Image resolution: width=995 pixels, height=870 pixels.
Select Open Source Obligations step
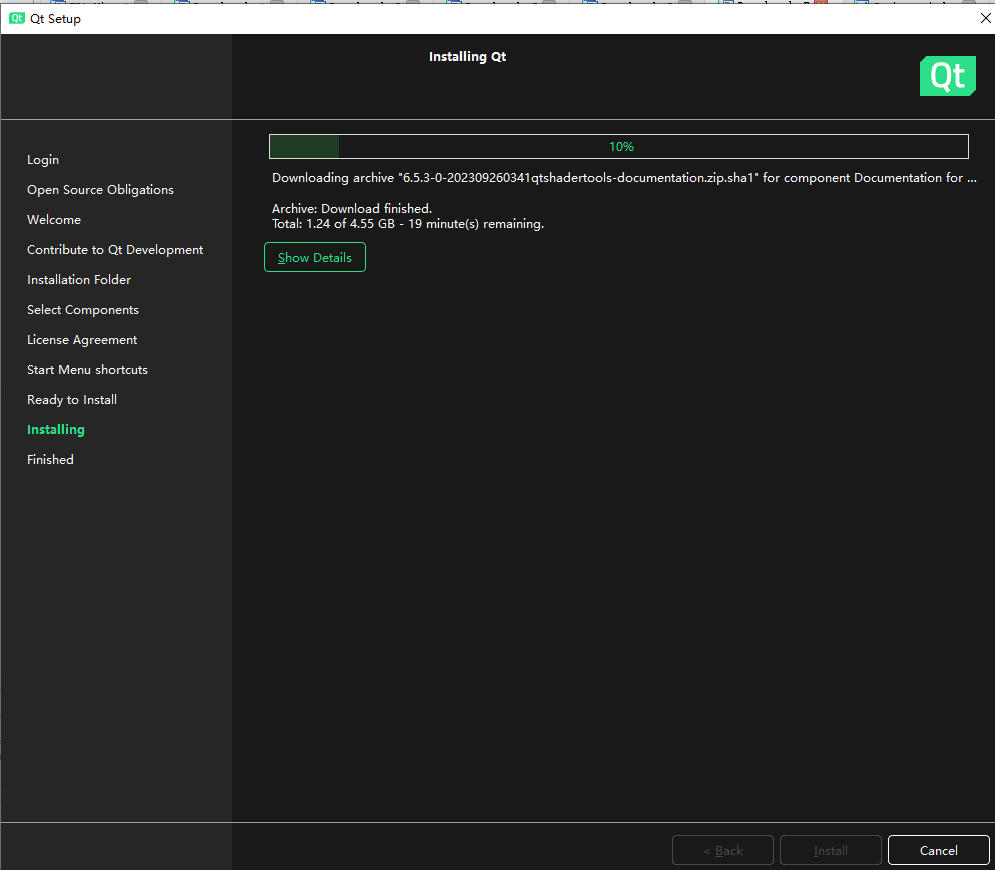pyautogui.click(x=100, y=190)
